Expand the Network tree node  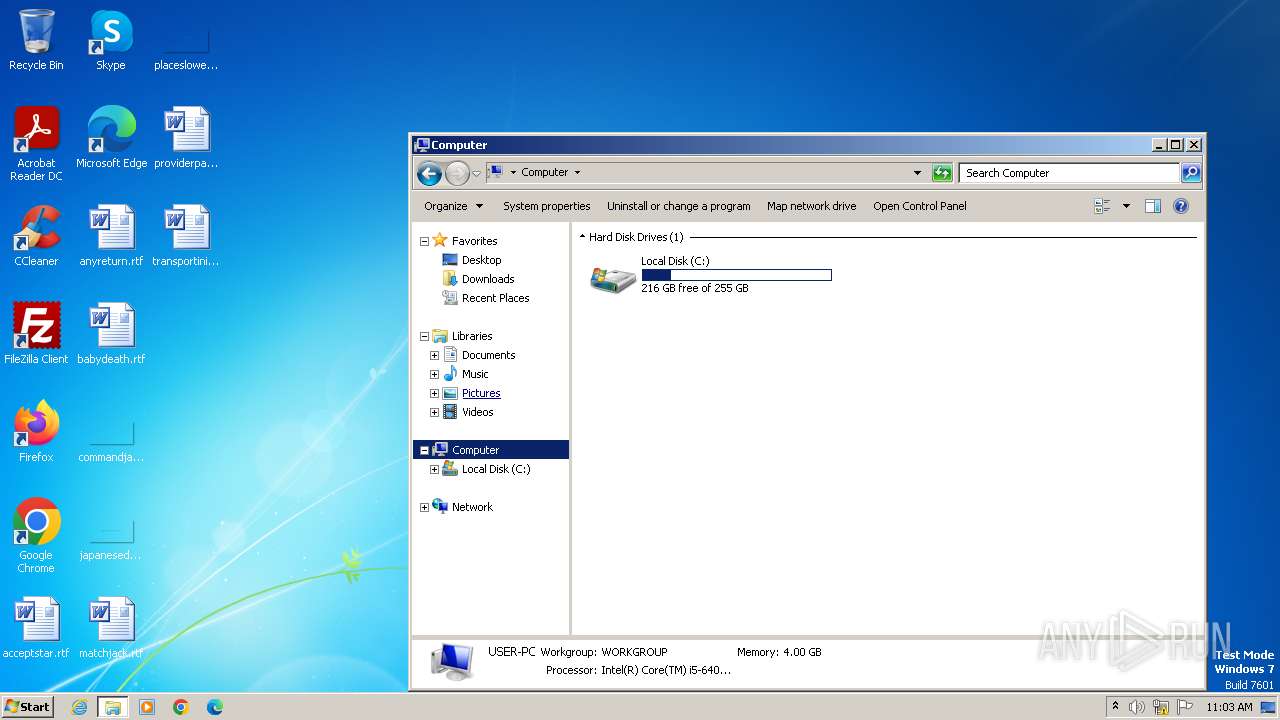424,507
